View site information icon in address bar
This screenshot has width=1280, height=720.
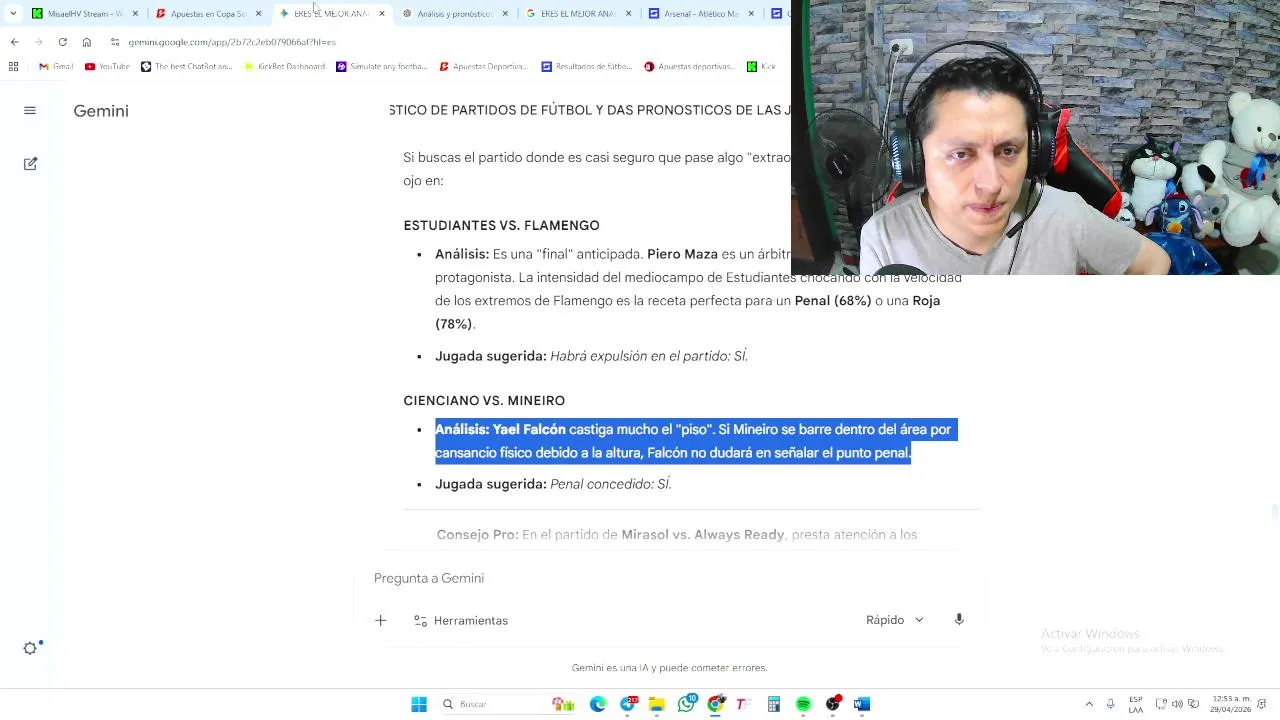tap(116, 42)
